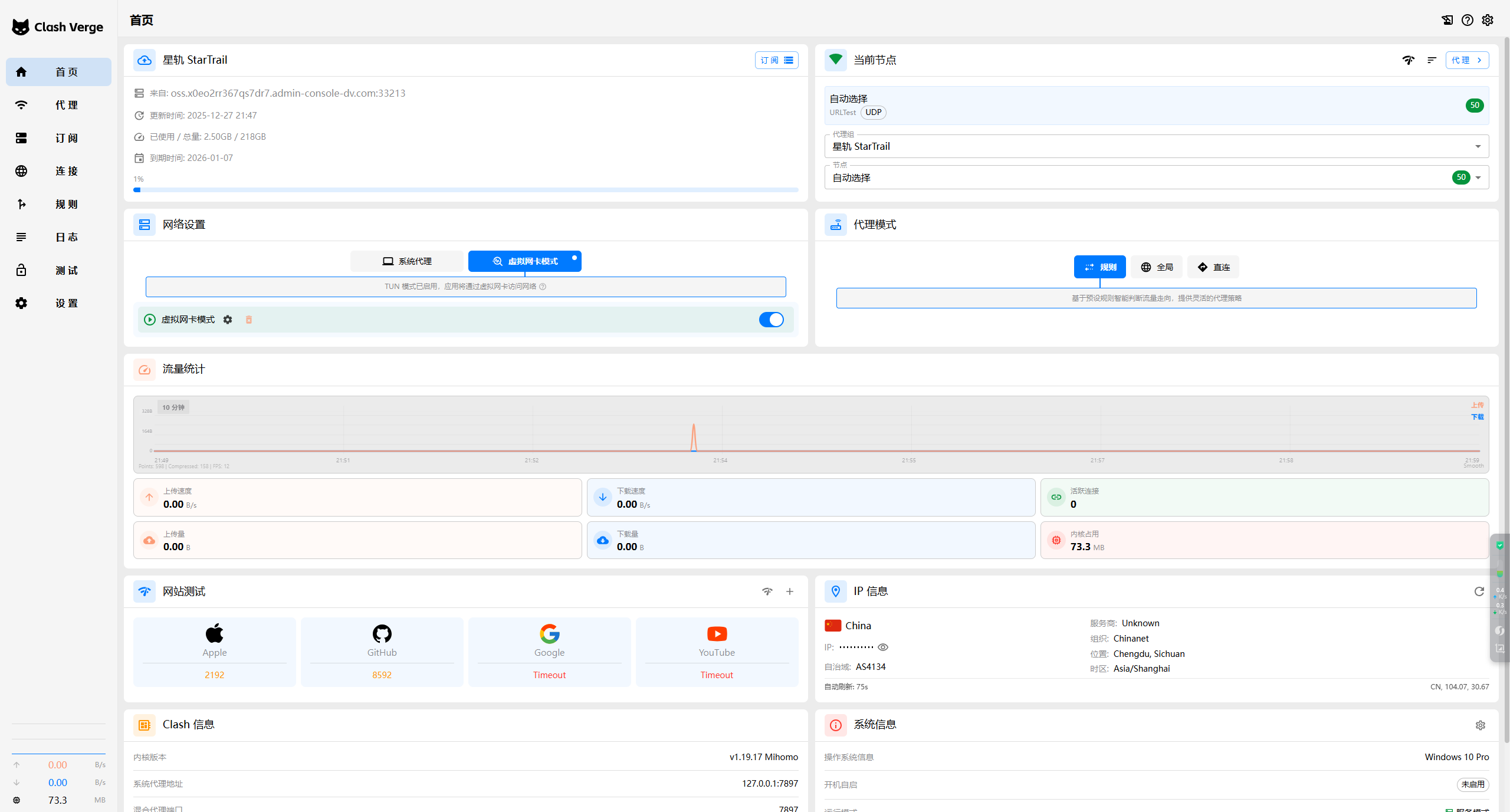Image resolution: width=1510 pixels, height=812 pixels.
Task: Switch to 系统代理 tab
Action: [x=407, y=261]
